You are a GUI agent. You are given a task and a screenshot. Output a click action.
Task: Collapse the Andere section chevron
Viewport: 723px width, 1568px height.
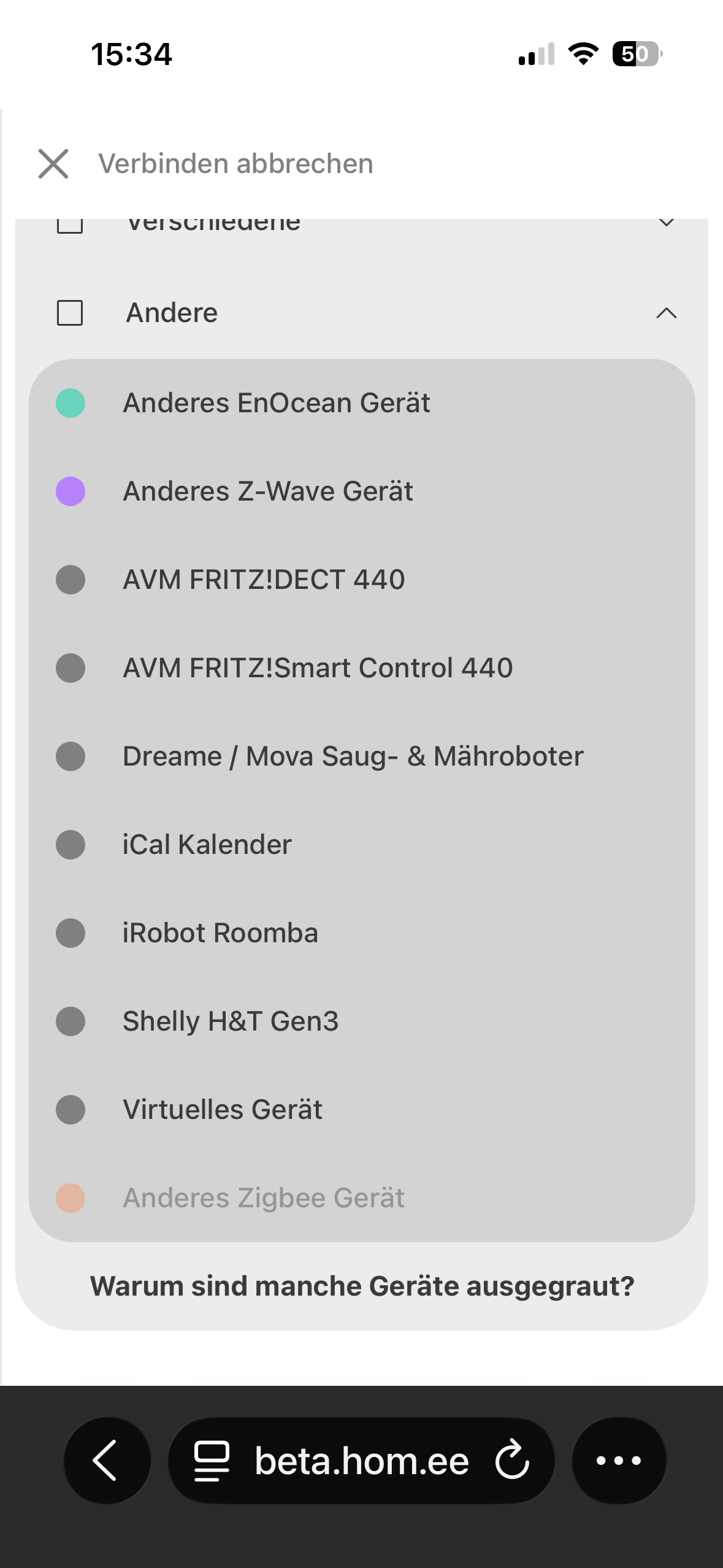click(667, 313)
